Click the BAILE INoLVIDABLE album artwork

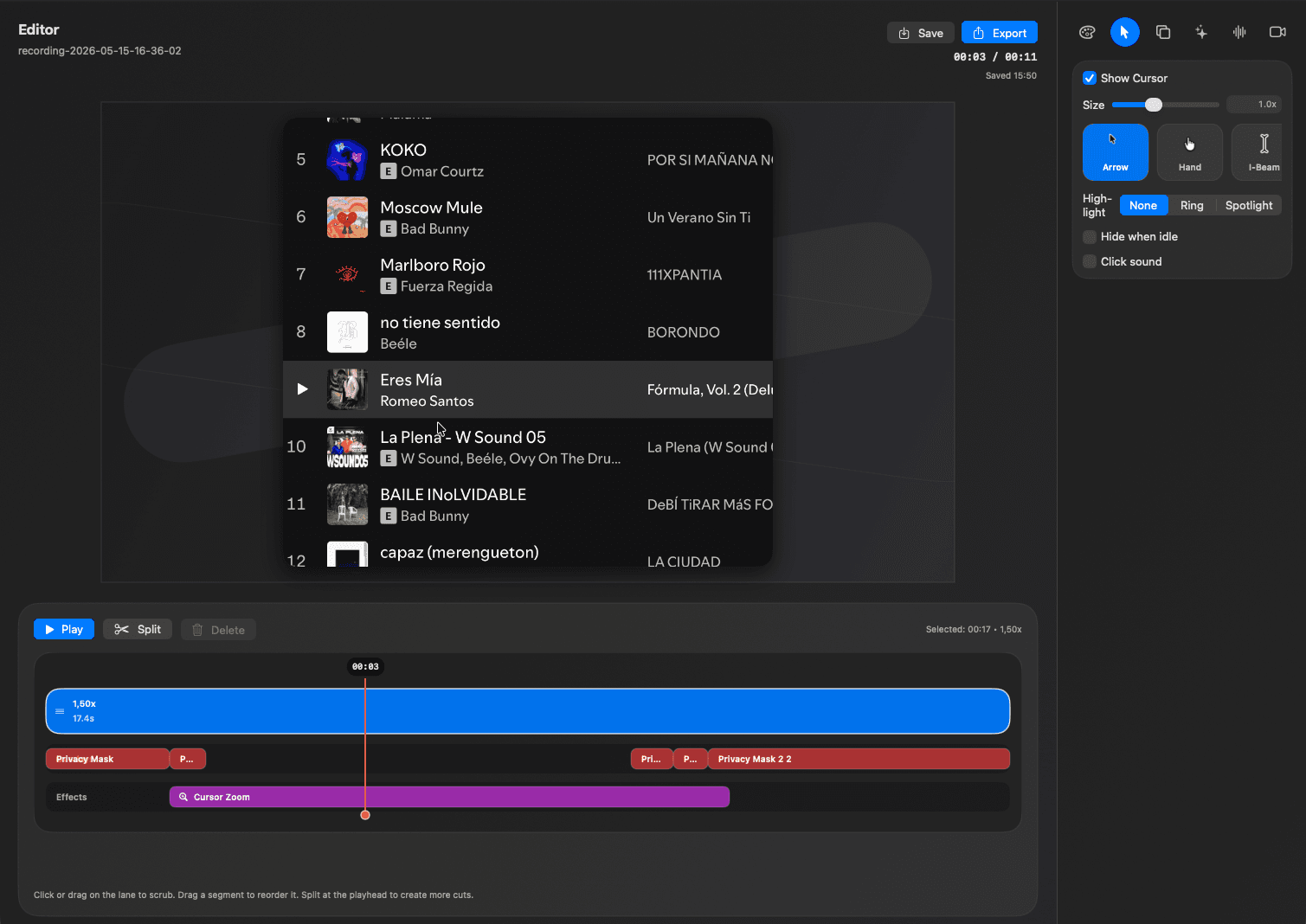click(x=347, y=504)
